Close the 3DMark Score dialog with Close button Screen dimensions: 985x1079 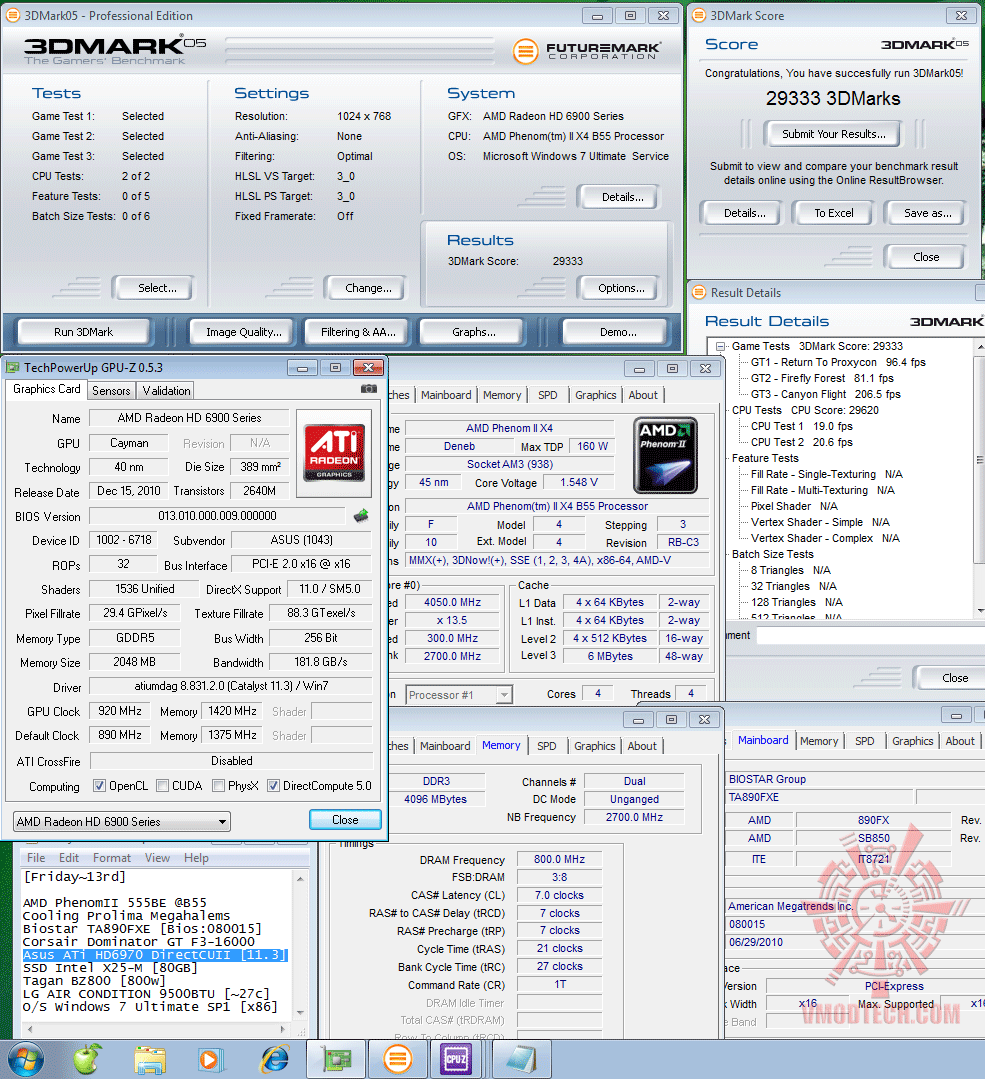coord(926,257)
